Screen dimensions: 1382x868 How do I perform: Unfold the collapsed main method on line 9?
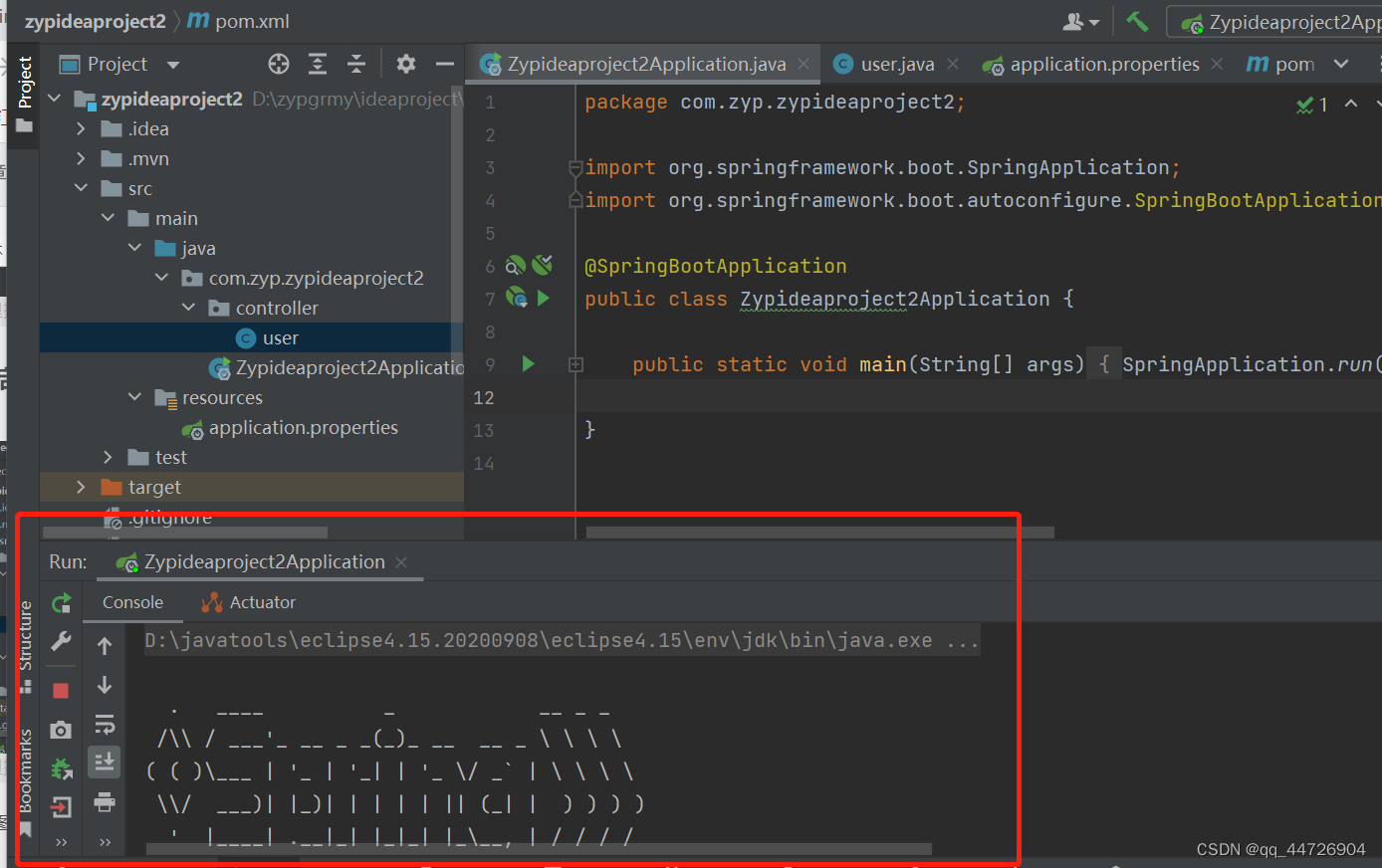coord(576,365)
